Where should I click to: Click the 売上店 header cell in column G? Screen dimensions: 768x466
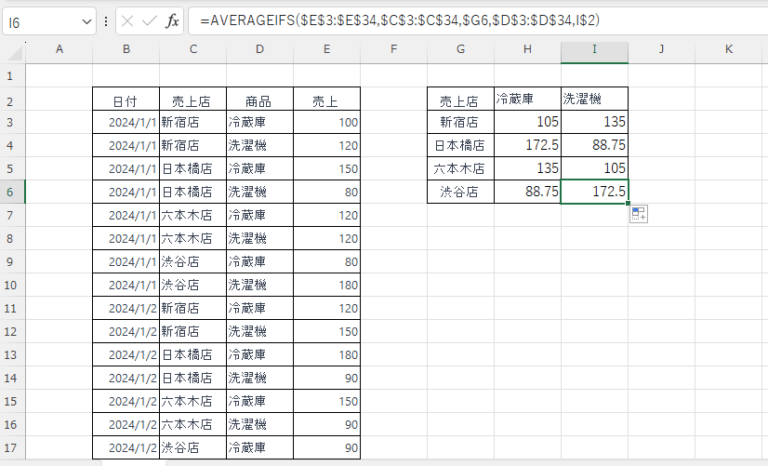click(x=460, y=100)
